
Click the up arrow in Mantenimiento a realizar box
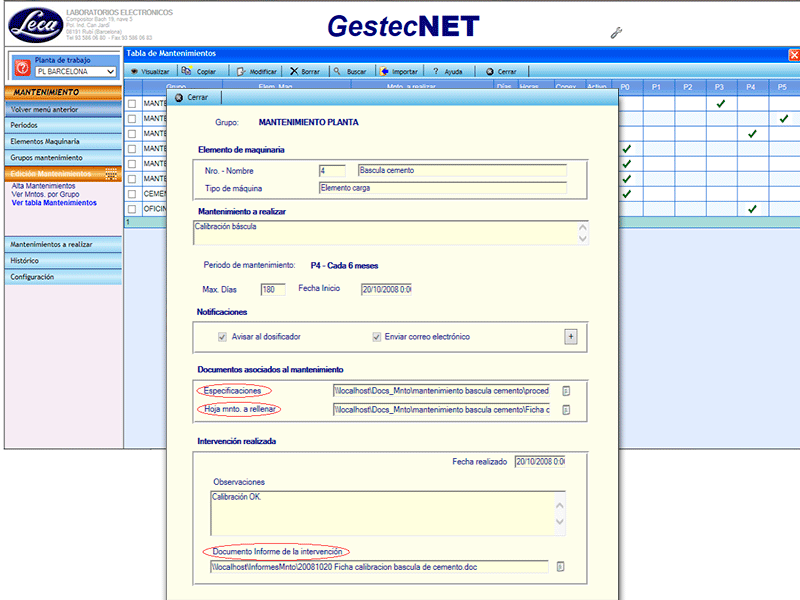pyautogui.click(x=583, y=227)
